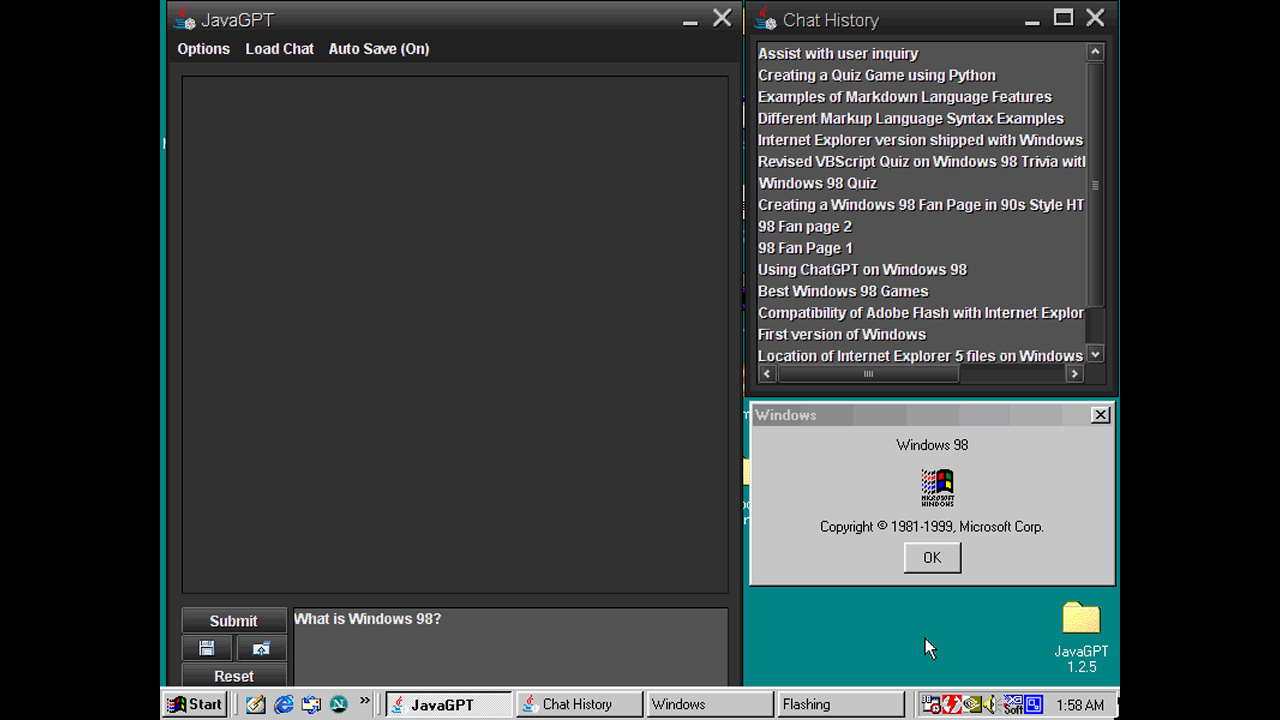Click the Windows logo in the dialog

pos(937,488)
